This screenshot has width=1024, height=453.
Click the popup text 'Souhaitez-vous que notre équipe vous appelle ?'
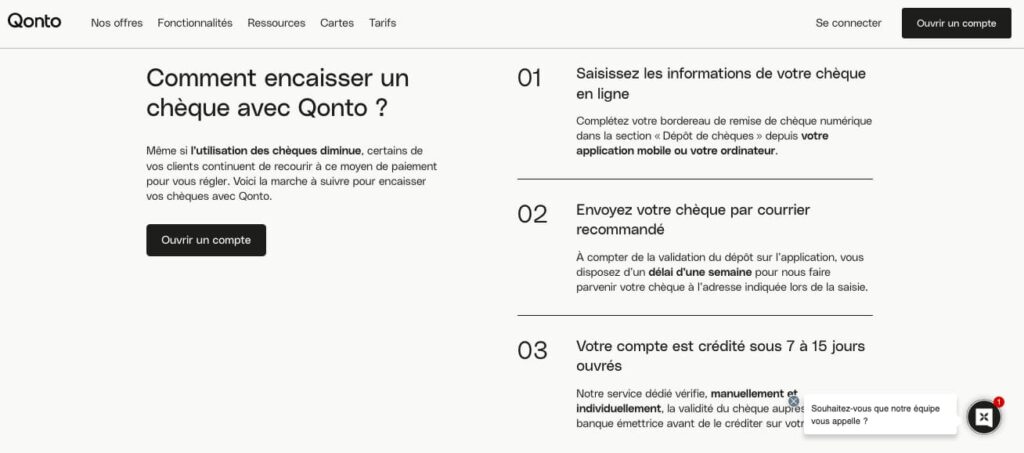875,414
